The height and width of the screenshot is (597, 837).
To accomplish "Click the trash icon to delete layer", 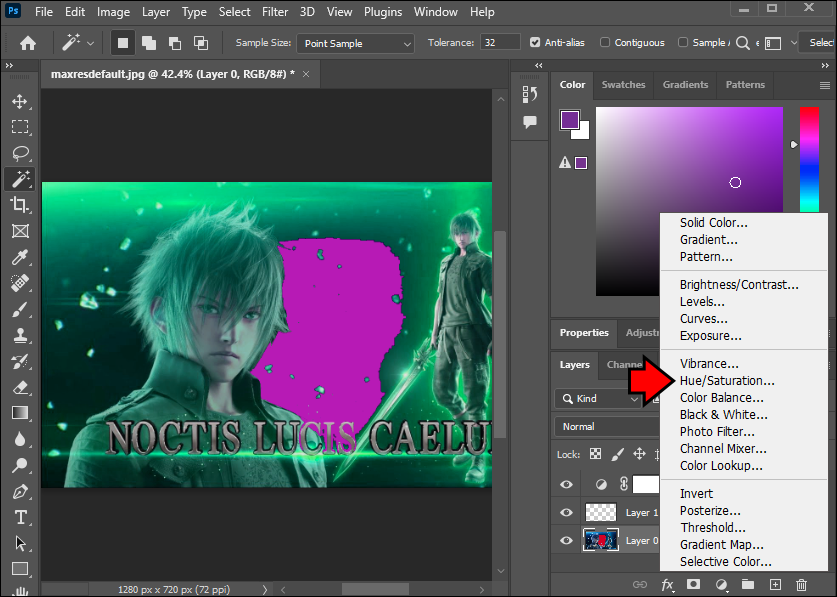I will 801,584.
